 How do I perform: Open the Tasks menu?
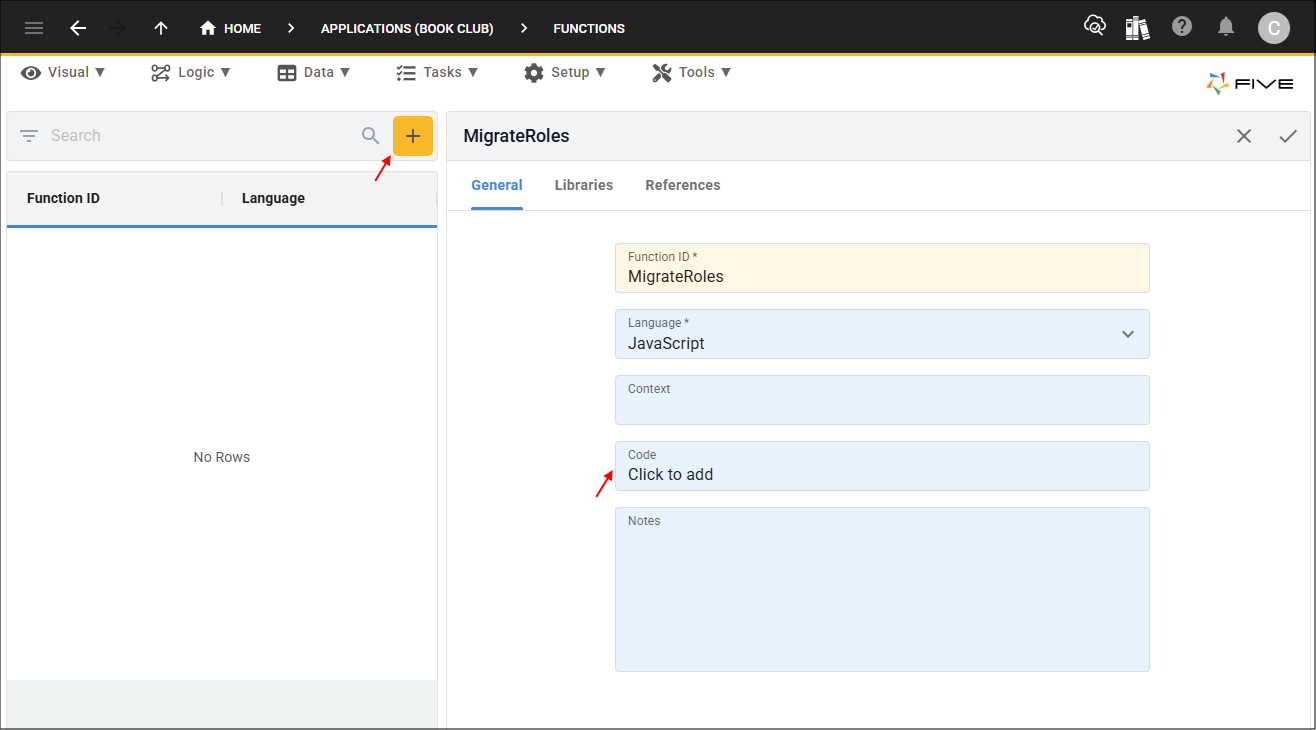tap(437, 72)
